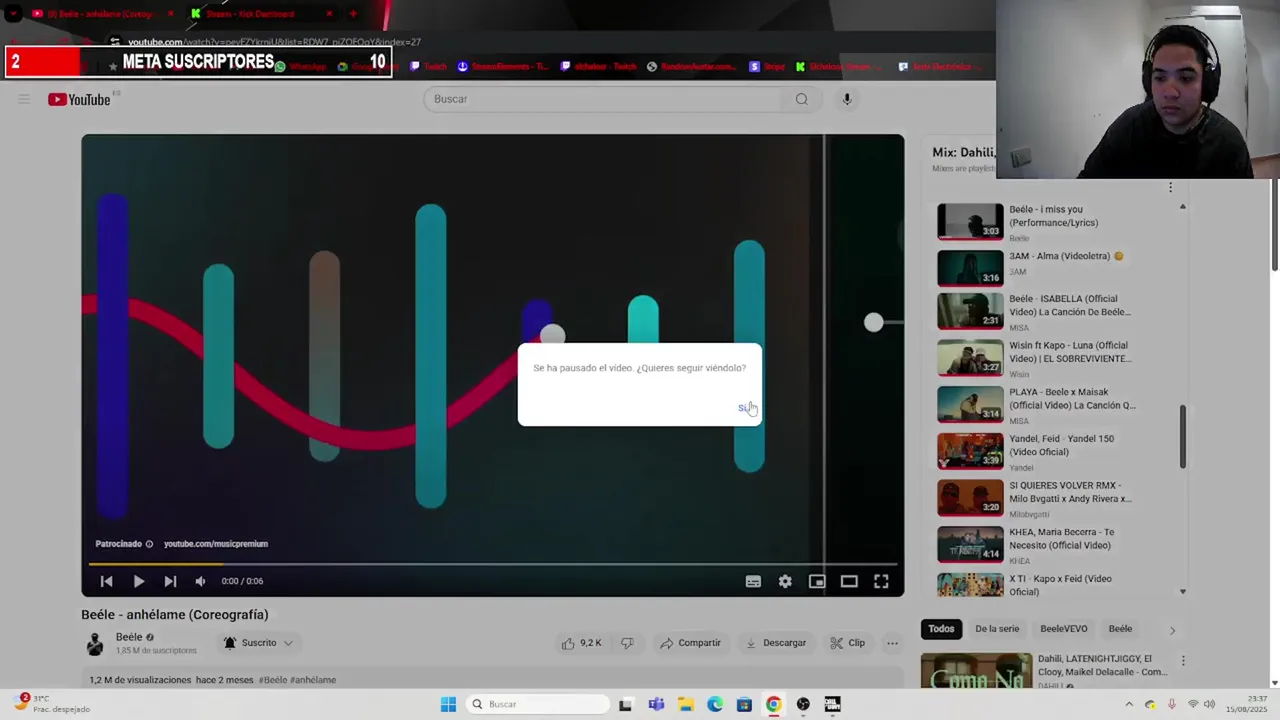Go to the YouTube home logo

tap(79, 99)
